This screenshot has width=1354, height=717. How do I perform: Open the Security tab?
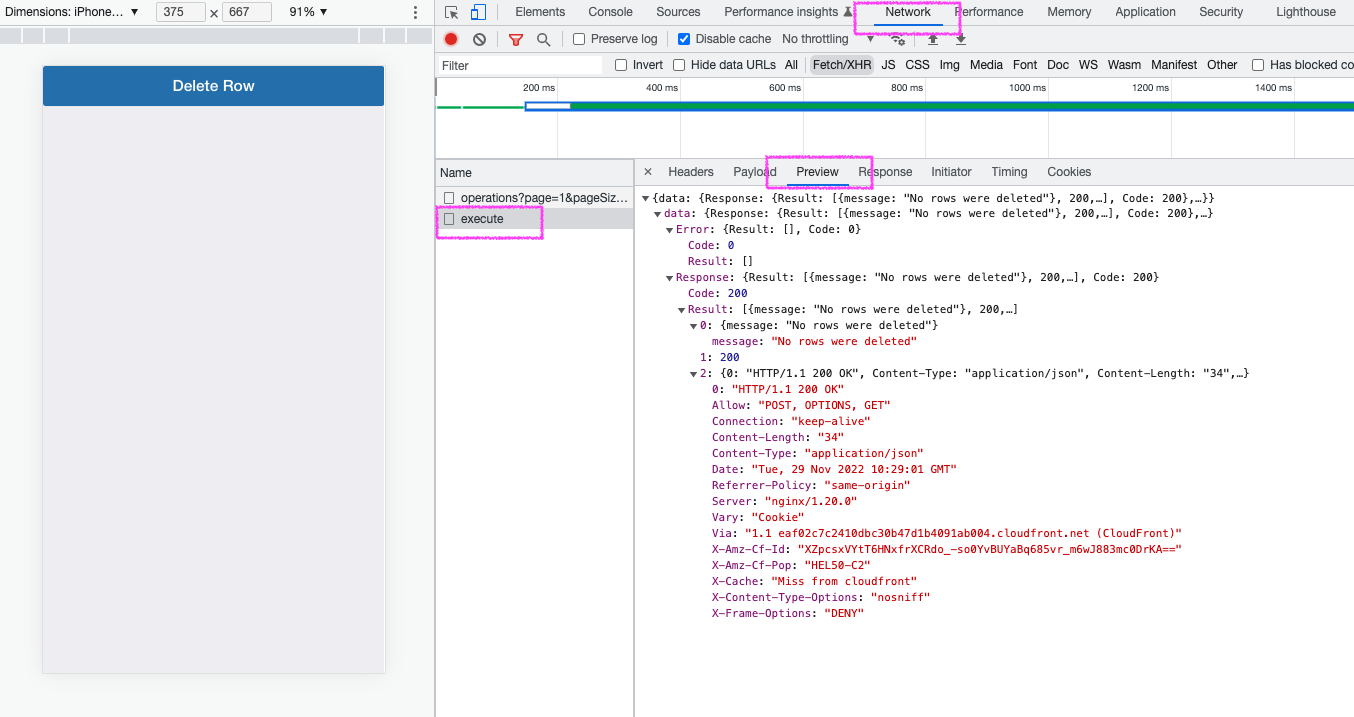click(x=1221, y=12)
